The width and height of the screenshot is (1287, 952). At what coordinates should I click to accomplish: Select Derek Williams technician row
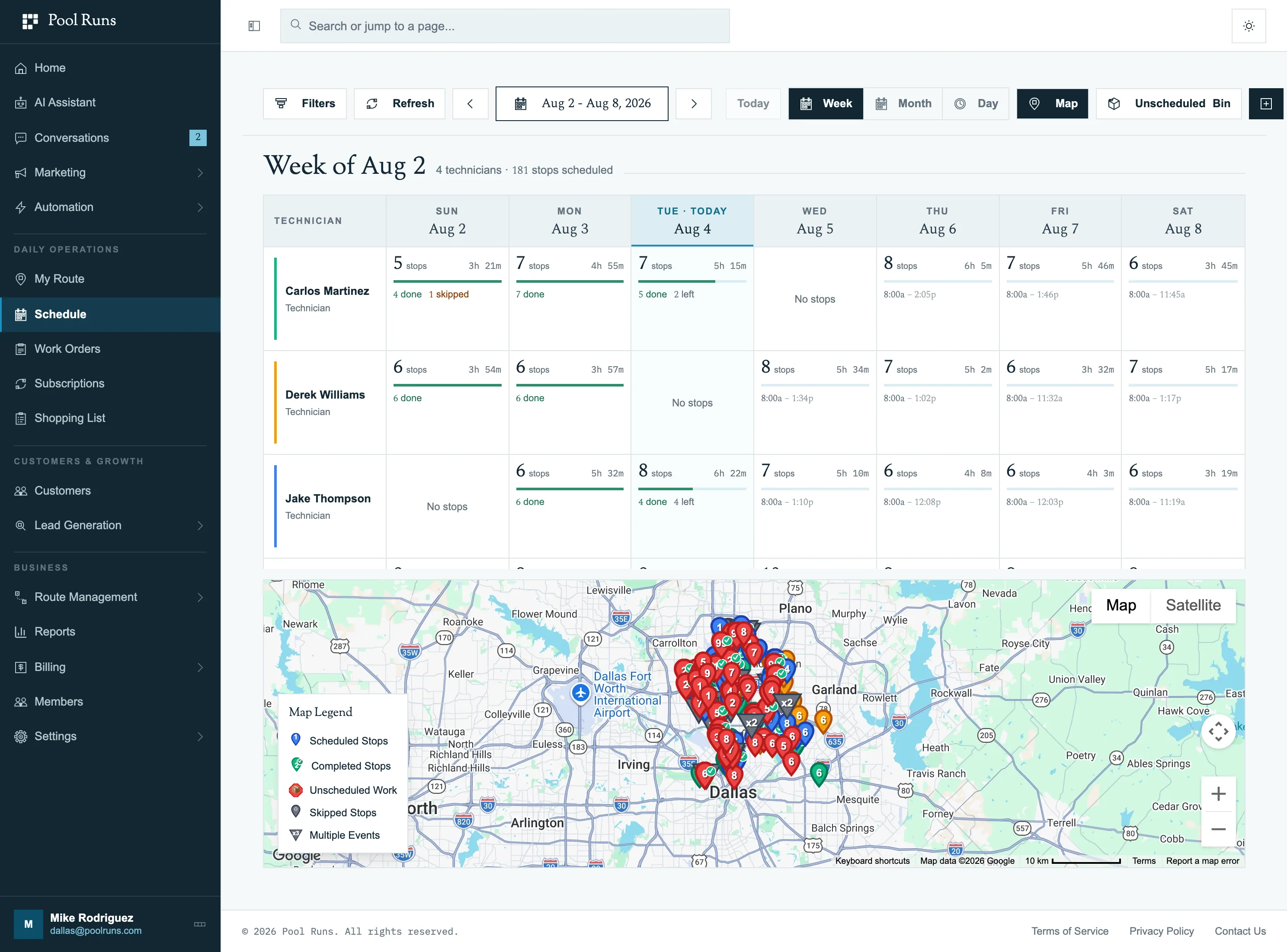[x=325, y=402]
